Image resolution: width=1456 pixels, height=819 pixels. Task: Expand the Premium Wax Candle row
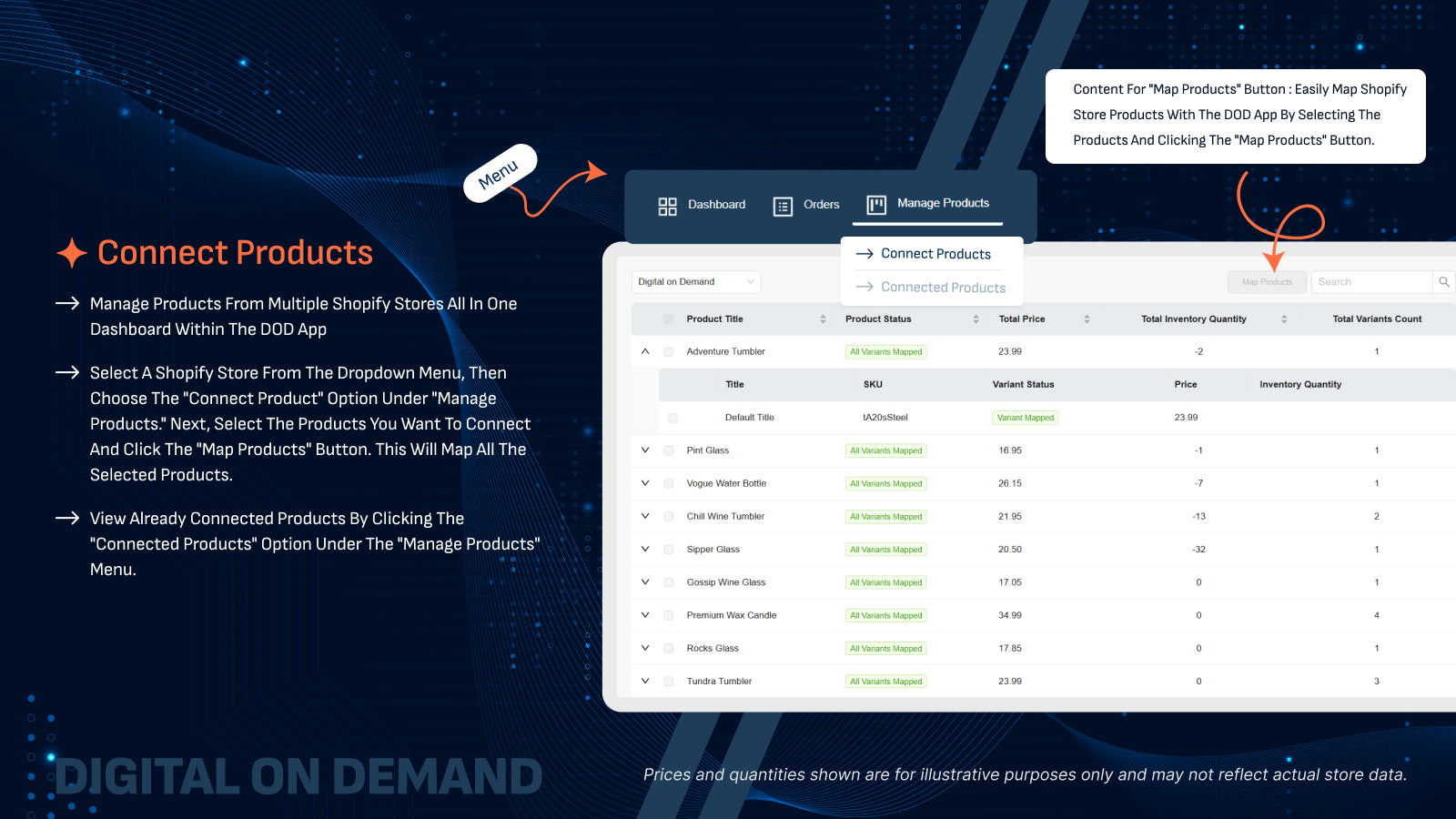point(645,615)
